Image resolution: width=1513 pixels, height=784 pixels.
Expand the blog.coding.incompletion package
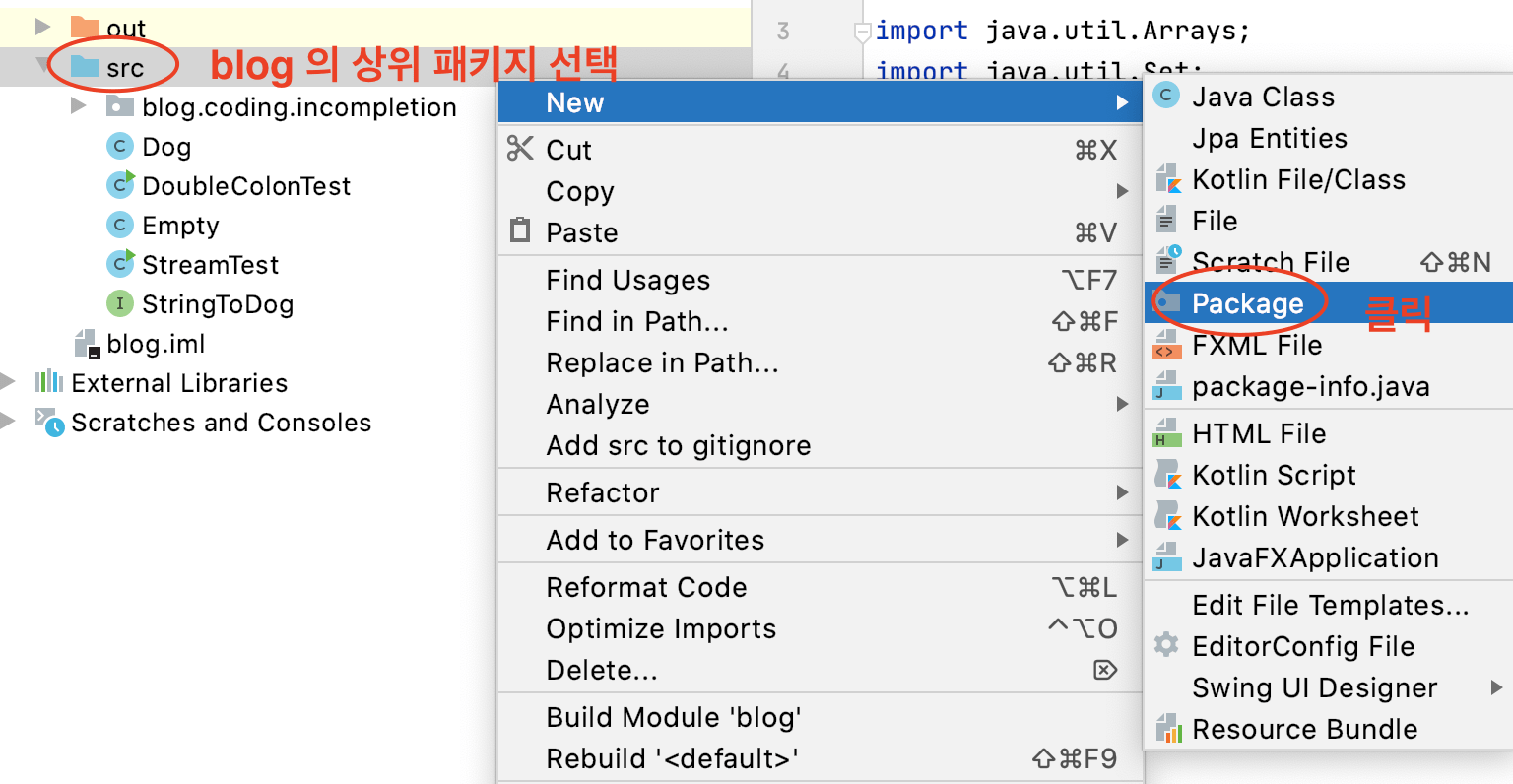click(x=79, y=106)
